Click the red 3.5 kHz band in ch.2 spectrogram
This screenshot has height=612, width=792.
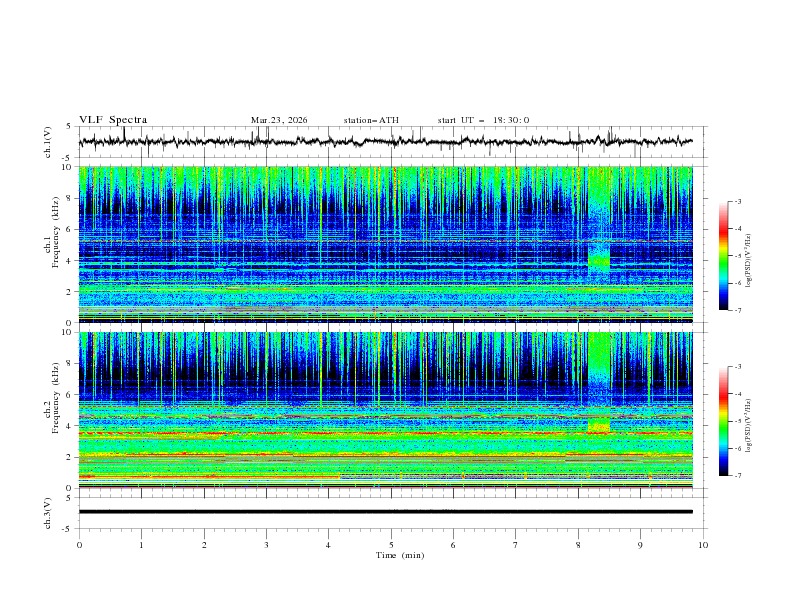[385, 433]
